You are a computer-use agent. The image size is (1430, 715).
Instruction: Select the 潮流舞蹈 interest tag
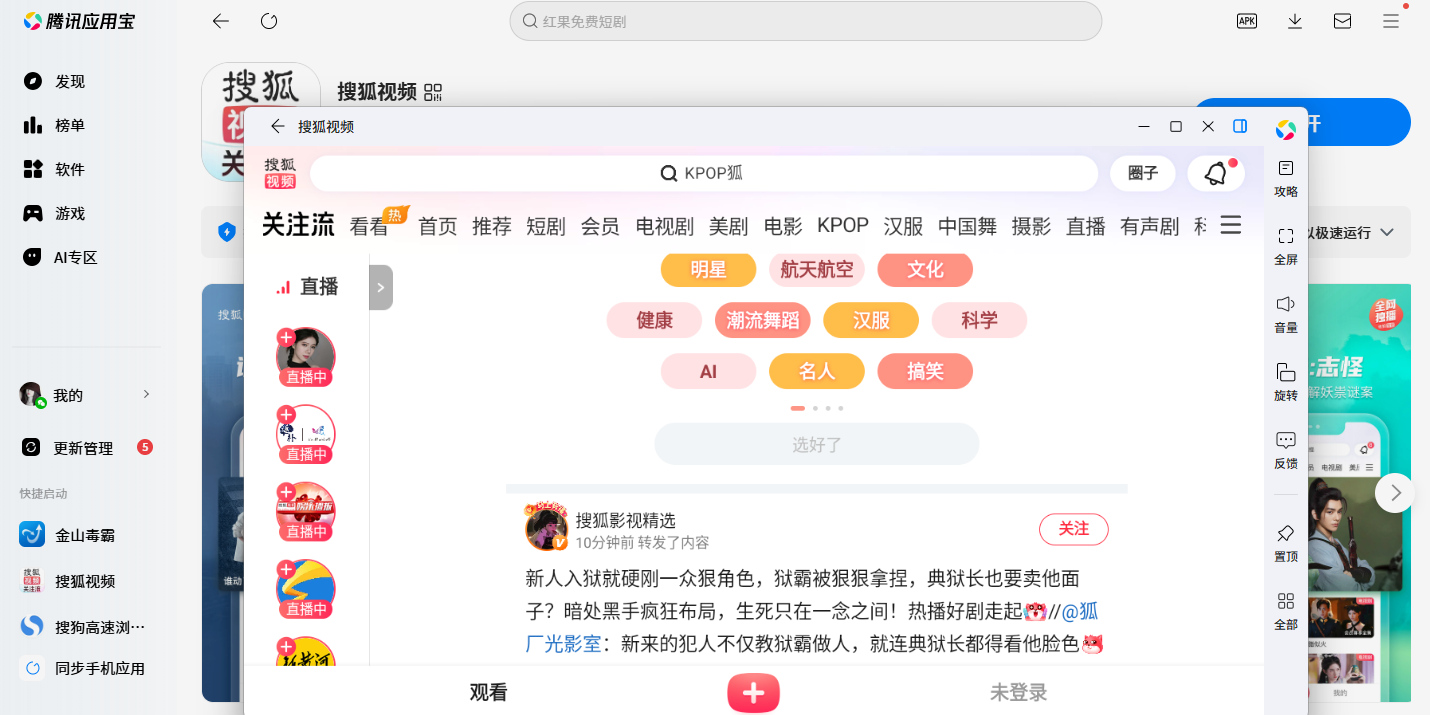click(x=763, y=320)
